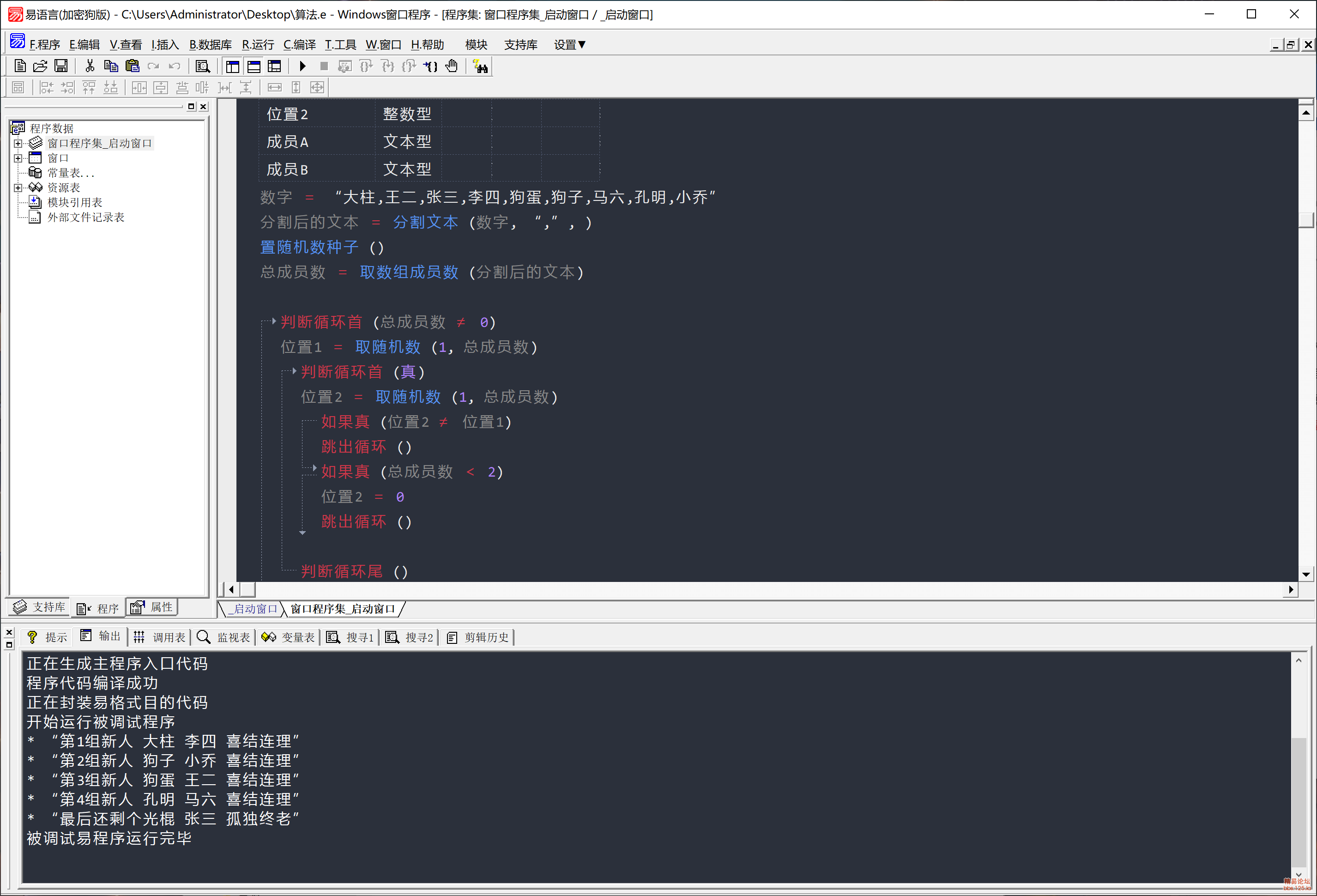Viewport: 1317px width, 896px height.
Task: Close the left work panel
Action: coord(204,107)
